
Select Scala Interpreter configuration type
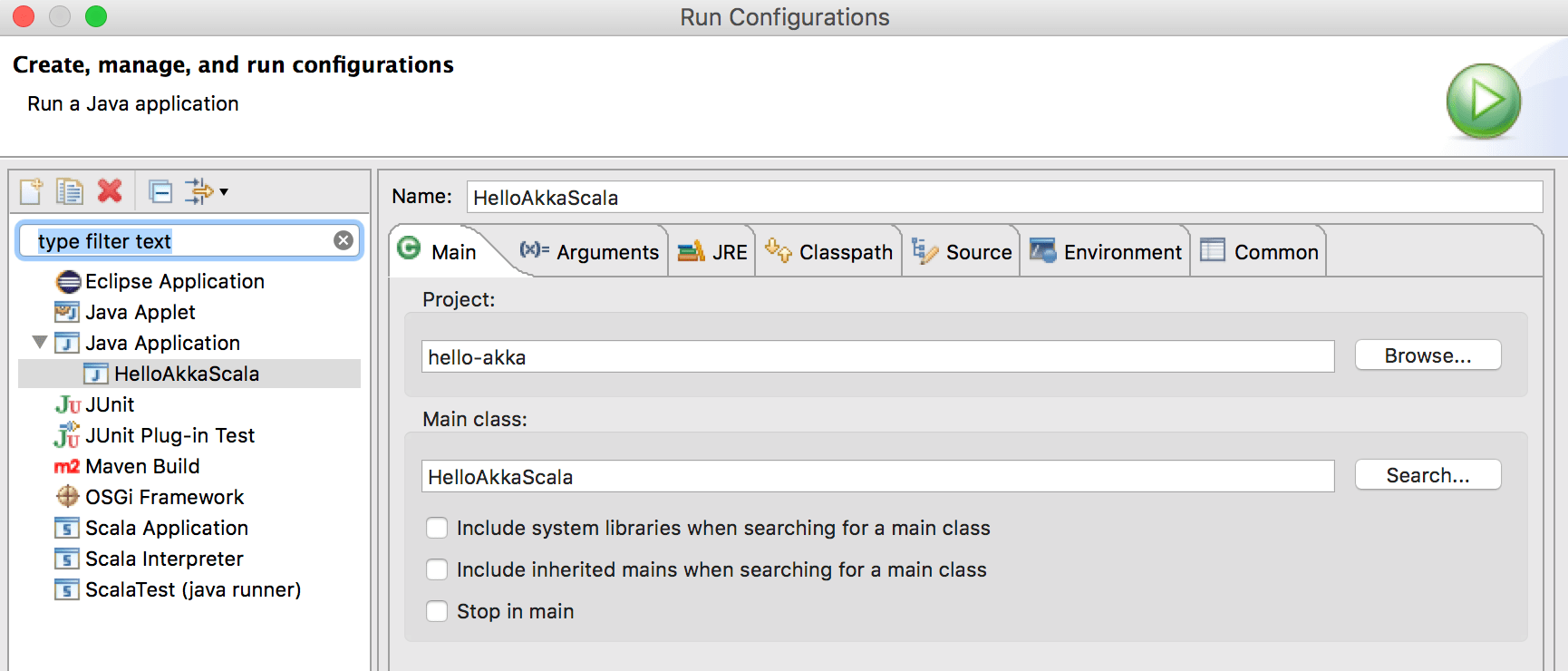(x=164, y=559)
